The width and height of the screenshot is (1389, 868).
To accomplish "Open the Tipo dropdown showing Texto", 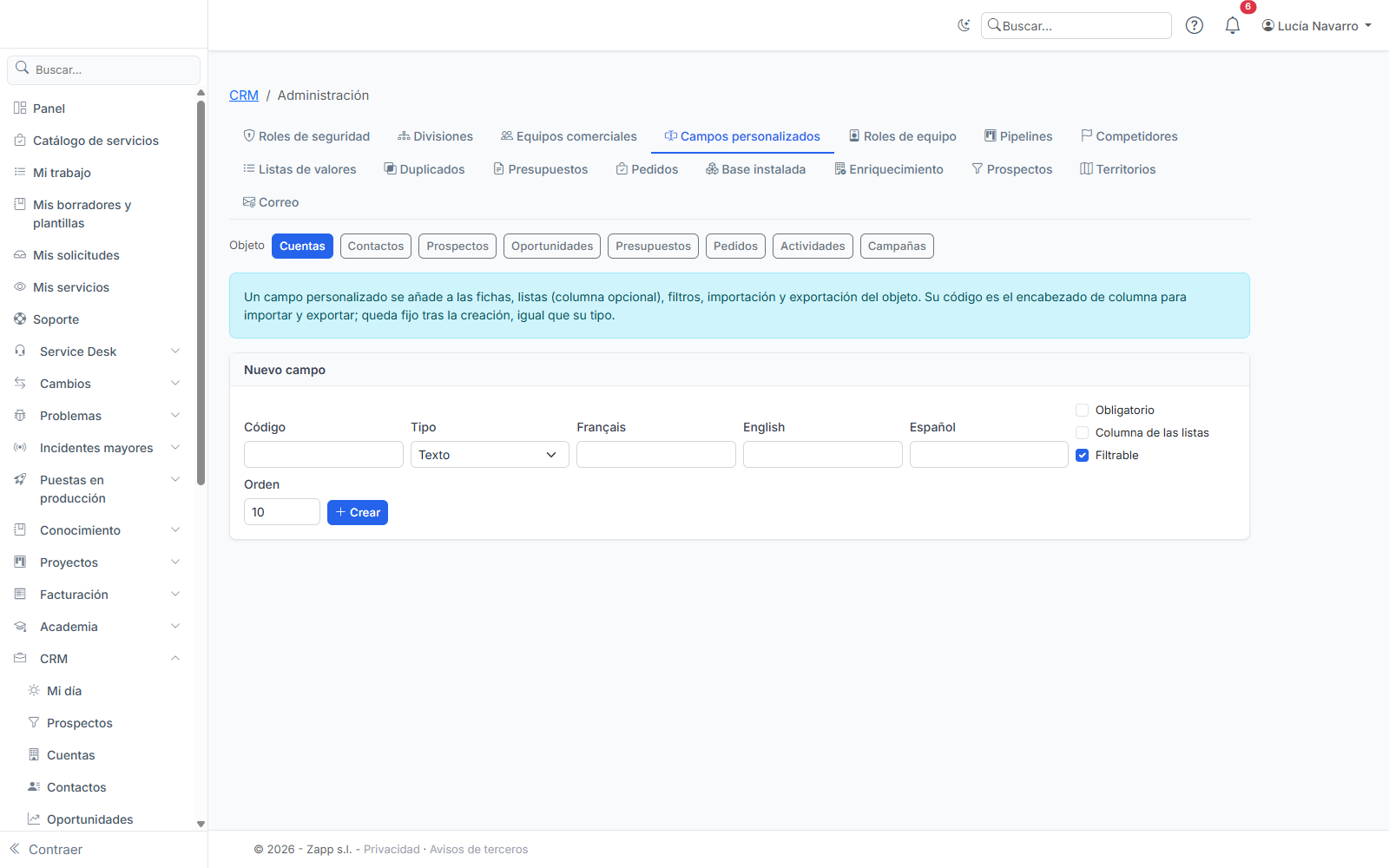I will tap(490, 455).
